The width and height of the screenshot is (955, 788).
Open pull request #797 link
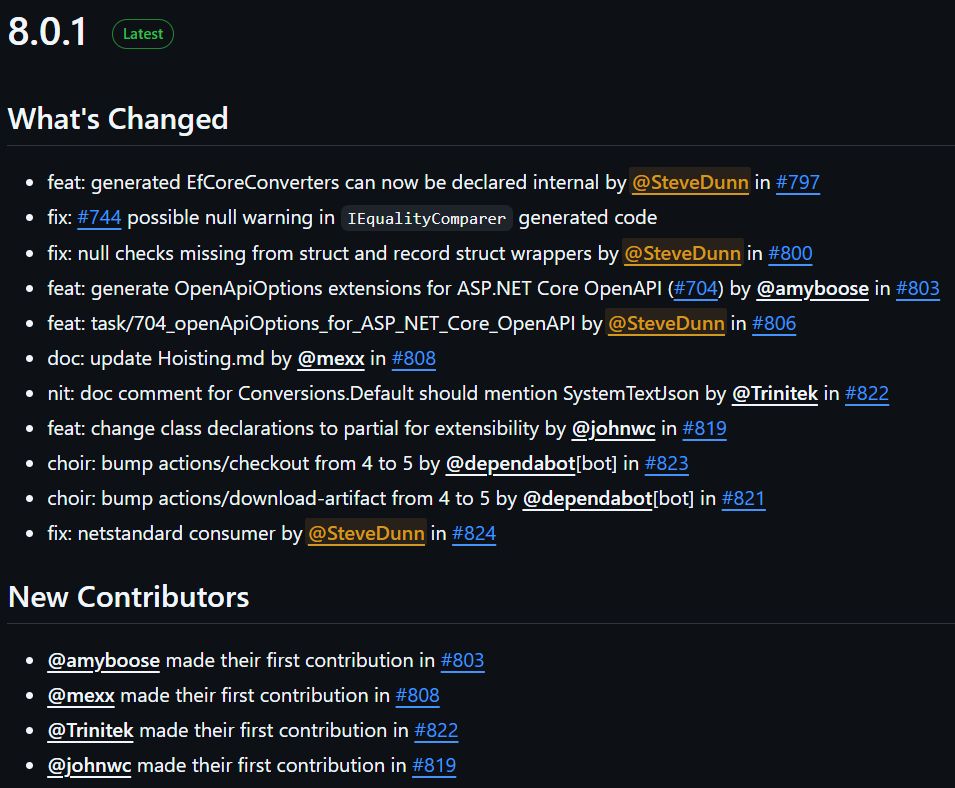798,183
